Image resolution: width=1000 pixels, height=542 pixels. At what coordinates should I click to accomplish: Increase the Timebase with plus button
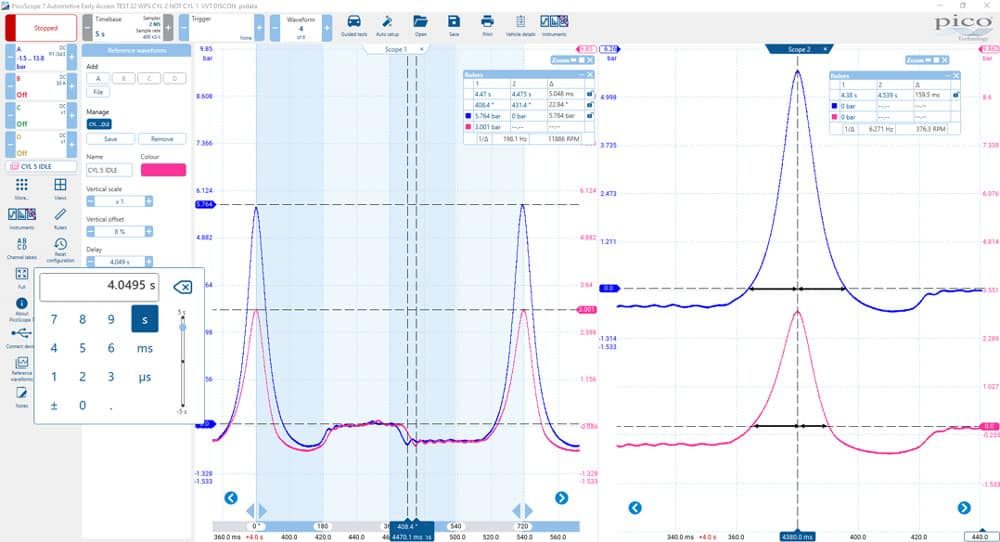(168, 28)
